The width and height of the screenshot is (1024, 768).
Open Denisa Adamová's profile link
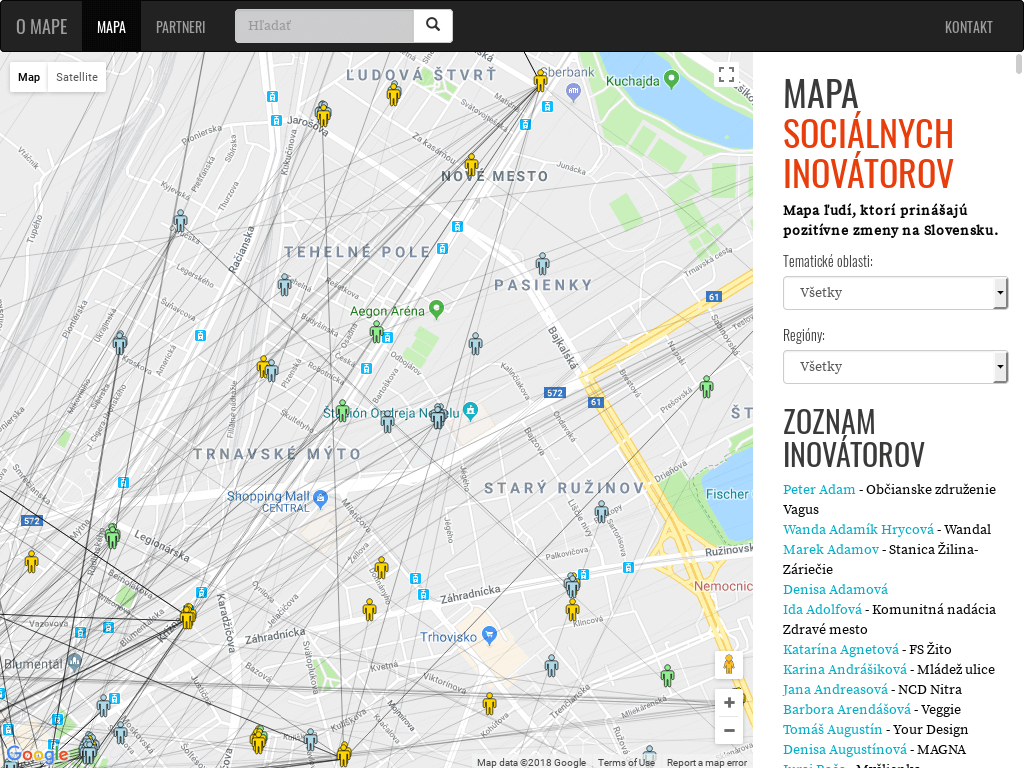pyautogui.click(x=835, y=589)
